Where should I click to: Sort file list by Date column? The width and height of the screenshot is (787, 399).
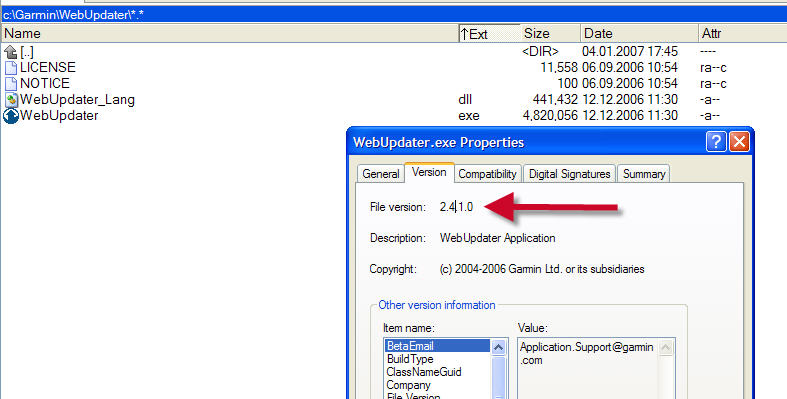click(639, 34)
